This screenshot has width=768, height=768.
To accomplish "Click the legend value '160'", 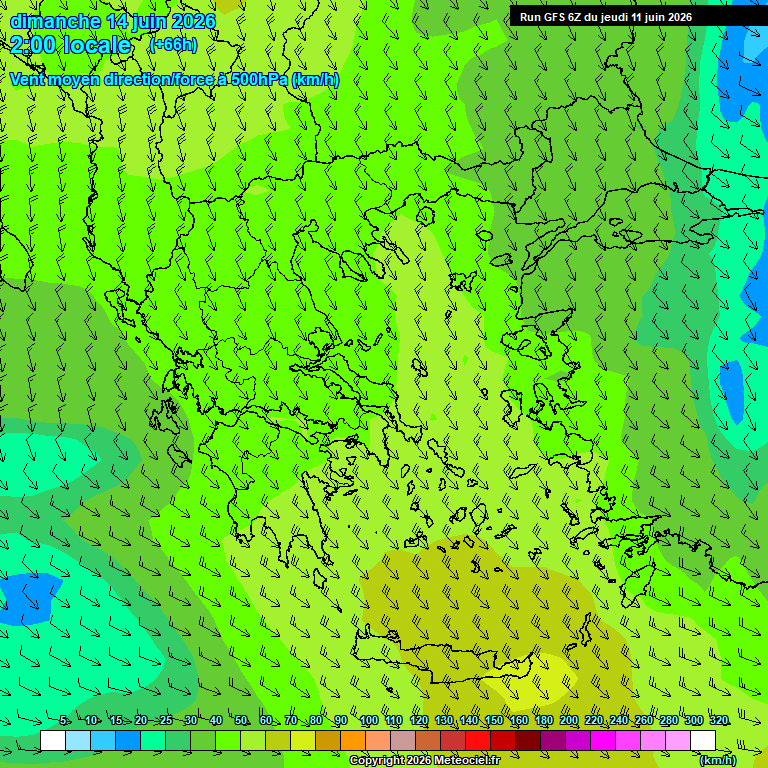I will click(x=519, y=720).
